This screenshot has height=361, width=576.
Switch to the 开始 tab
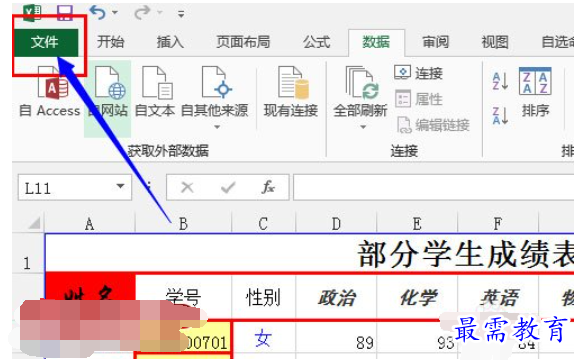111,42
